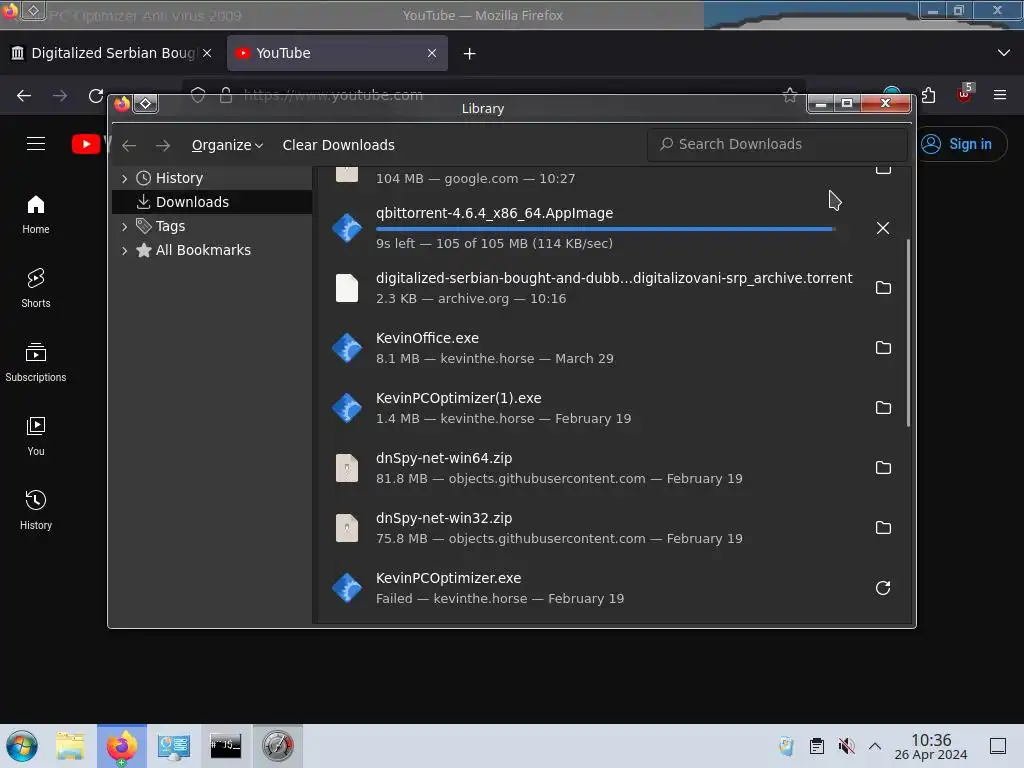Open the Organize dropdown menu
This screenshot has width=1024, height=768.
click(x=227, y=145)
